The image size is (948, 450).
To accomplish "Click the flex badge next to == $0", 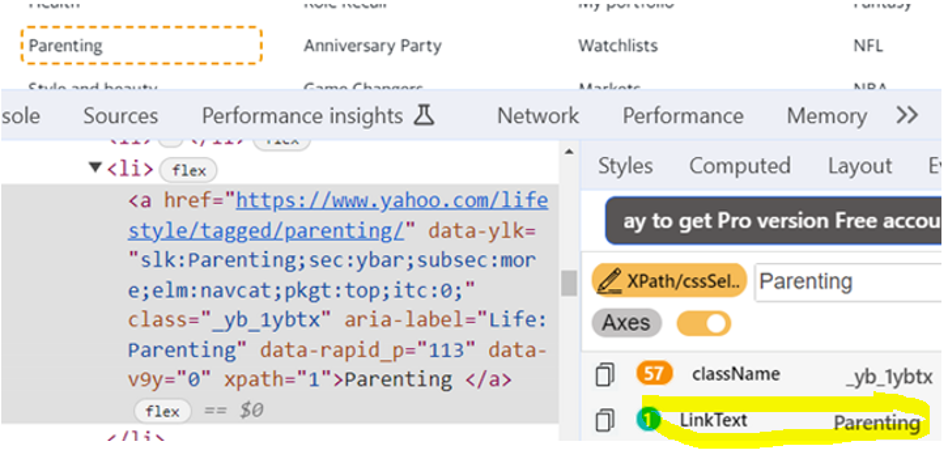I will tap(162, 411).
